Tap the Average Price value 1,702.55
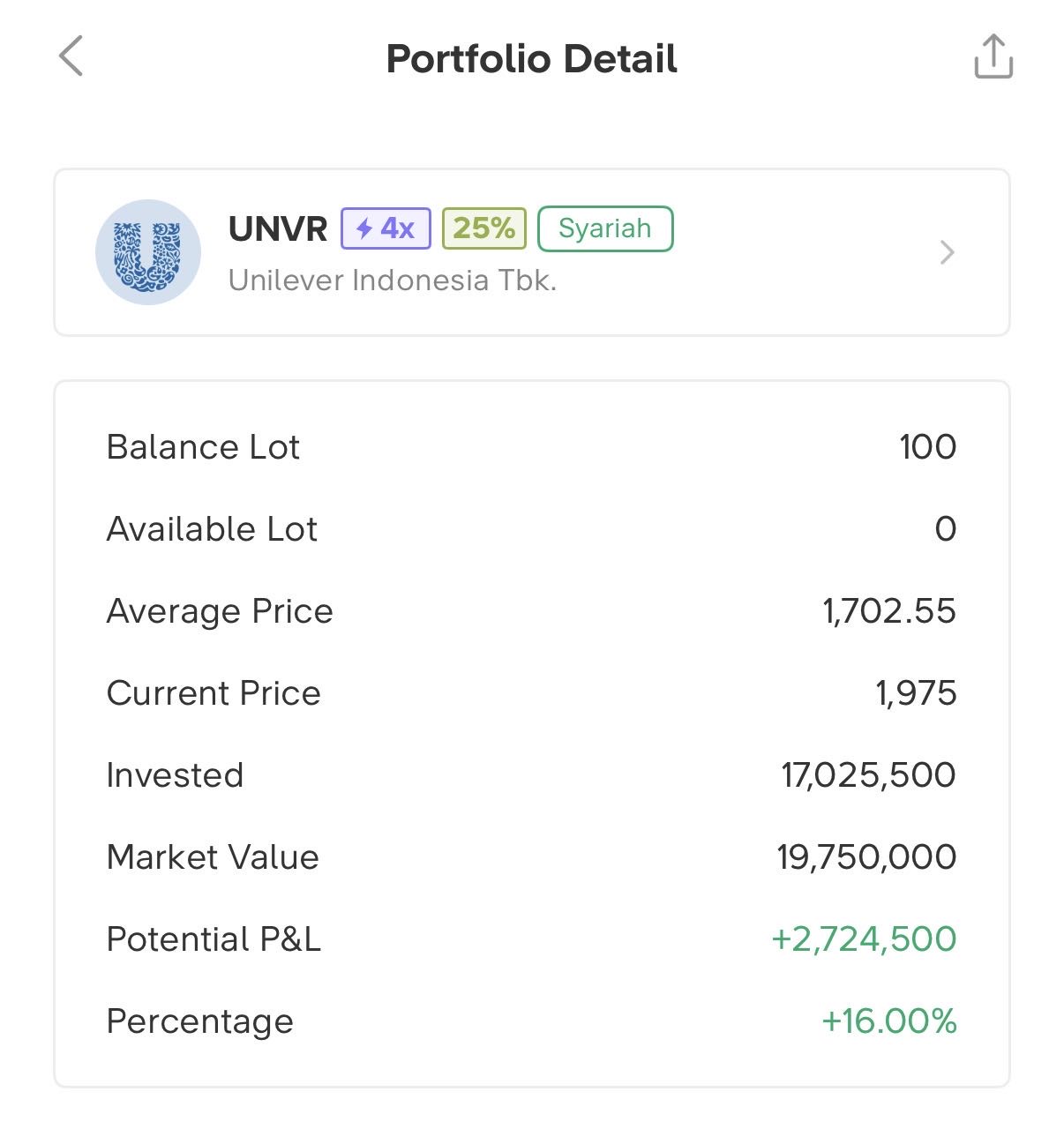 [x=889, y=611]
